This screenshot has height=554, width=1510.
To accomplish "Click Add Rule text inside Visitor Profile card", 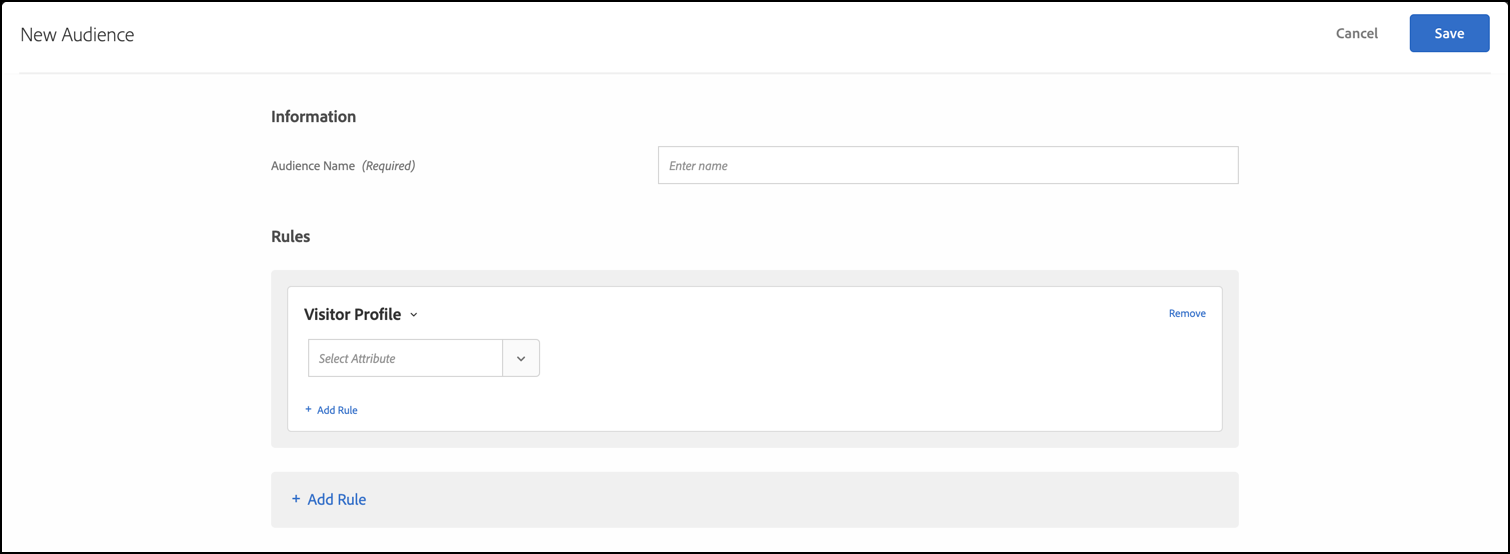I will (x=337, y=410).
